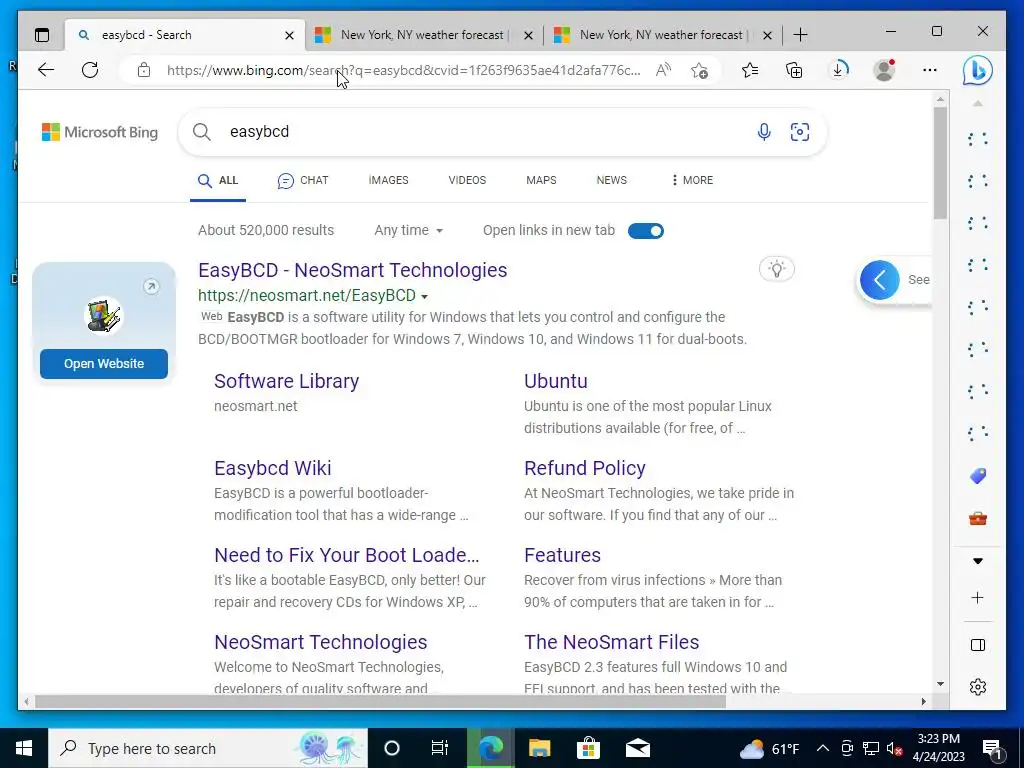Open EasyBCD - NeoSmart Technologies result
Screen dimensions: 1024x768
[353, 270]
